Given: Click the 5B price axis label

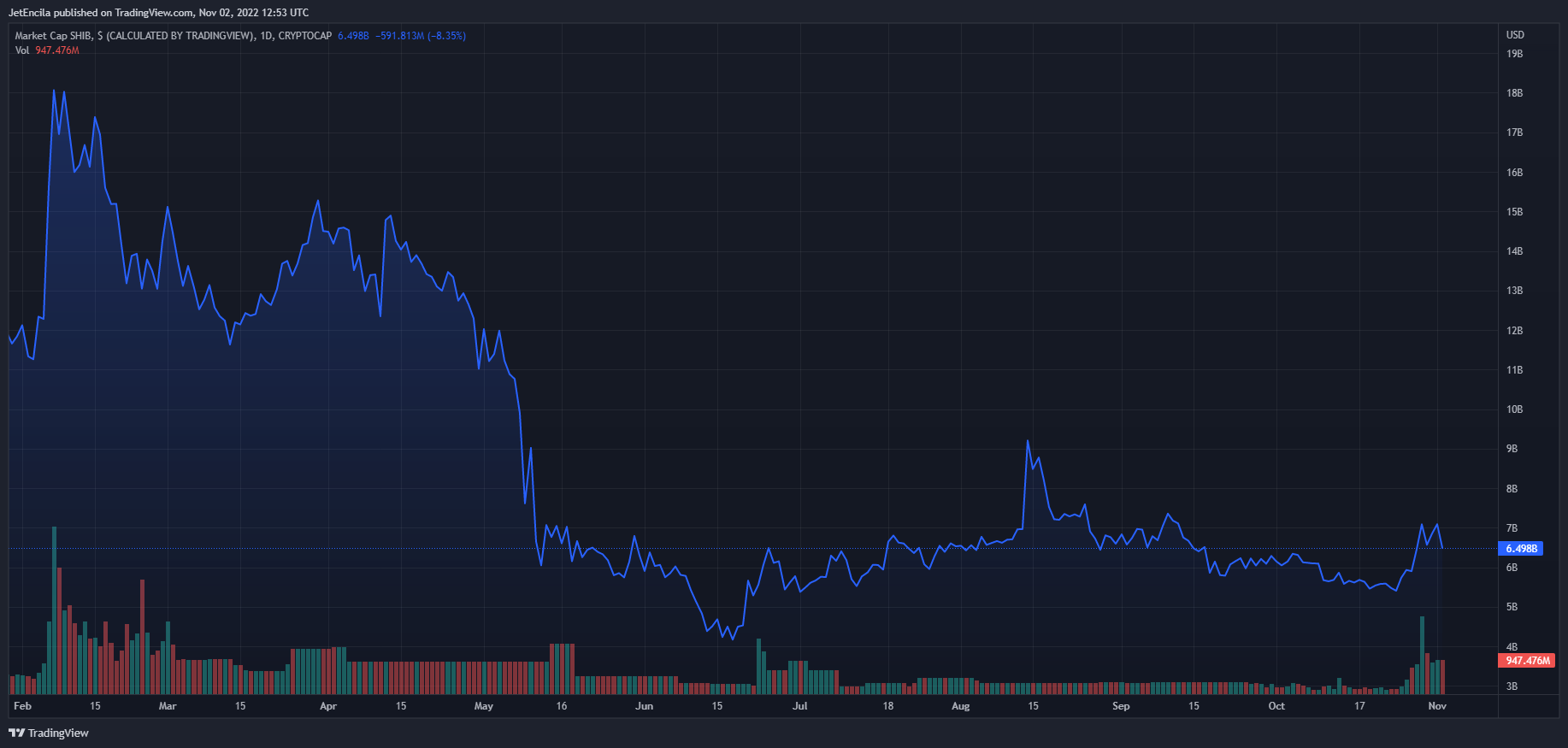Looking at the screenshot, I should tap(1512, 607).
